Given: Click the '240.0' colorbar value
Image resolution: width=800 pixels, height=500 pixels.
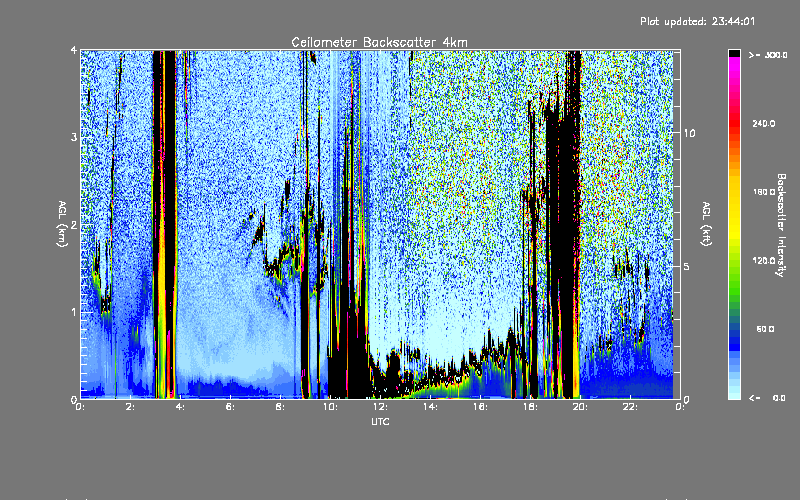Looking at the screenshot, I should pyautogui.click(x=763, y=123).
